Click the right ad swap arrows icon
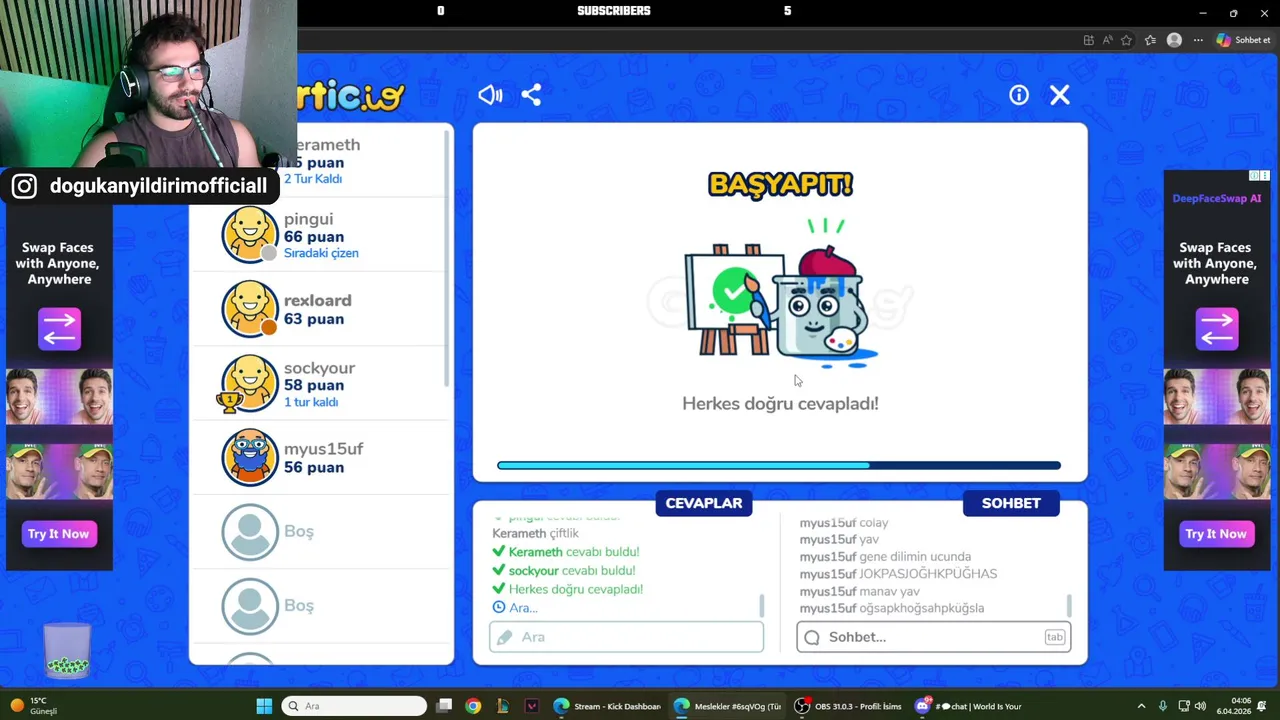This screenshot has width=1280, height=720. click(x=1216, y=329)
